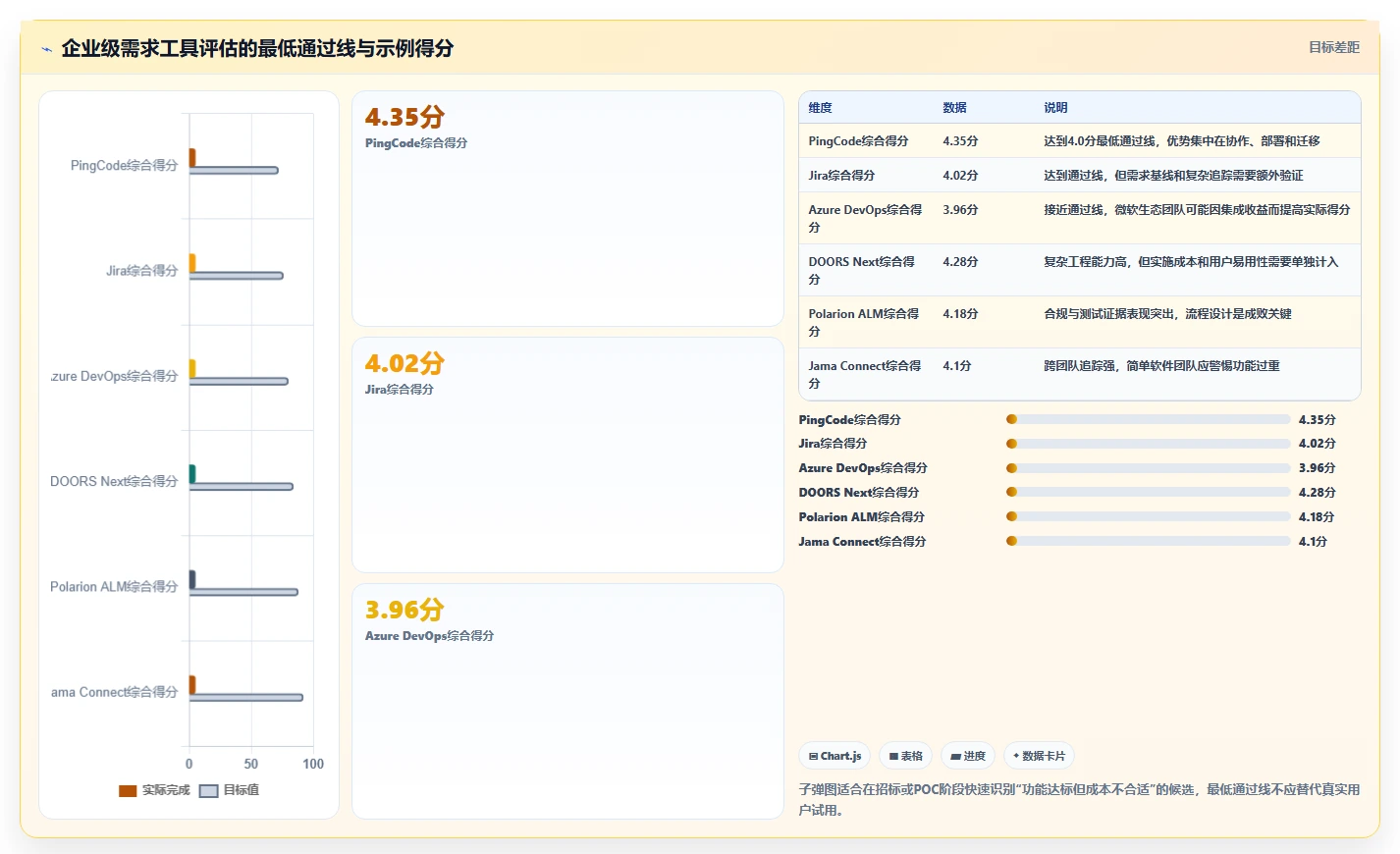The image size is (1400, 854).
Task: Click the PingCode综合得分 caption under the 4.35分 card value
Action: click(416, 143)
